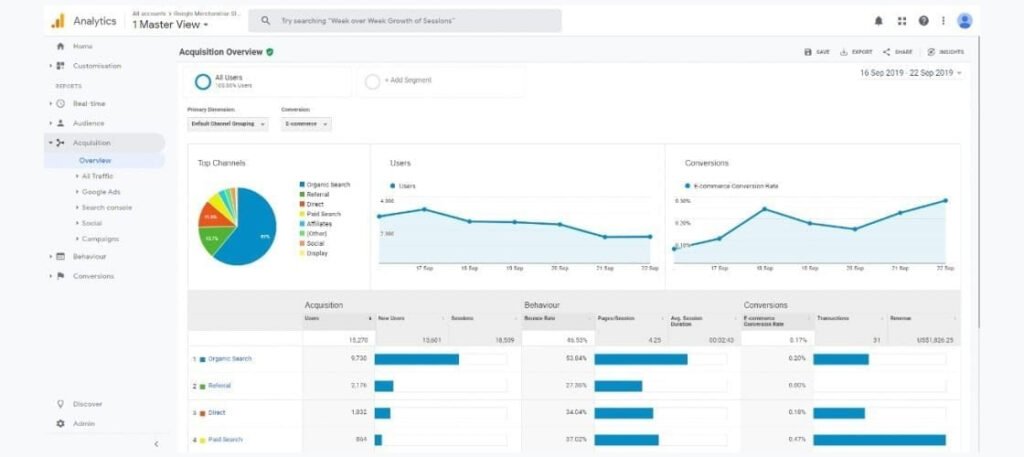
Task: Click the Discover lightbulb icon
Action: pyautogui.click(x=61, y=404)
